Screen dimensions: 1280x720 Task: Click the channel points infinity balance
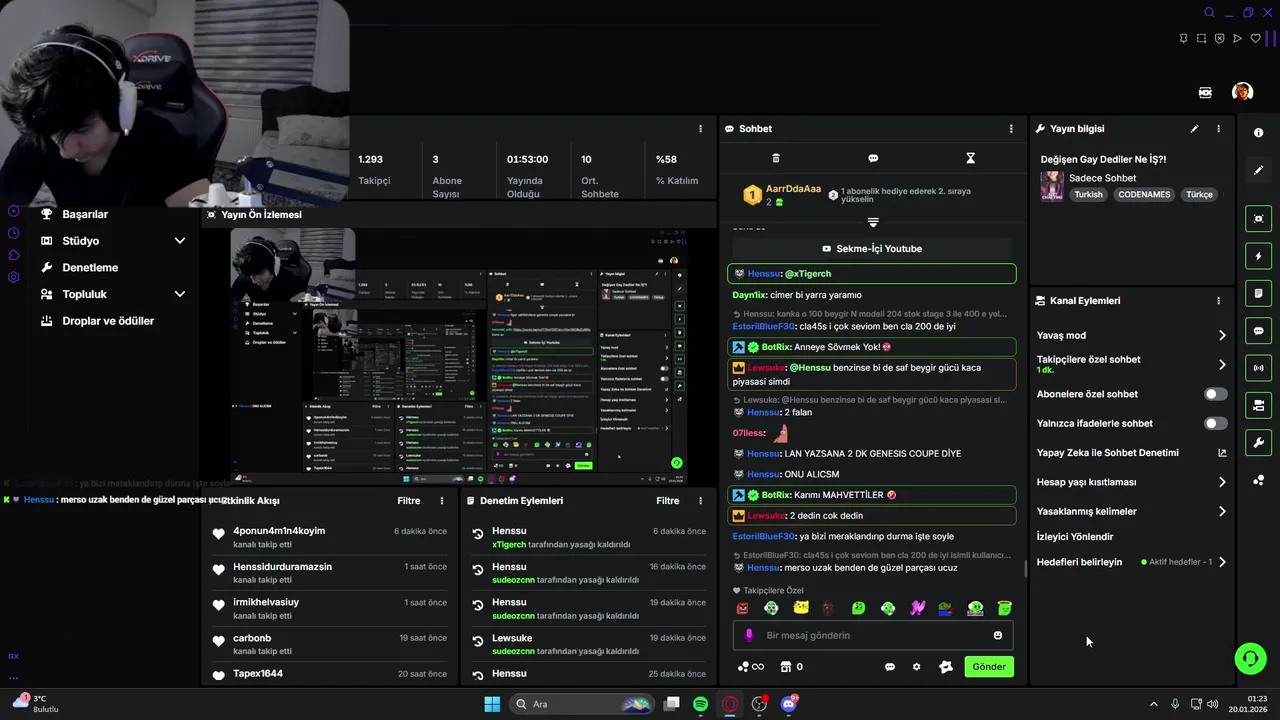pos(750,667)
